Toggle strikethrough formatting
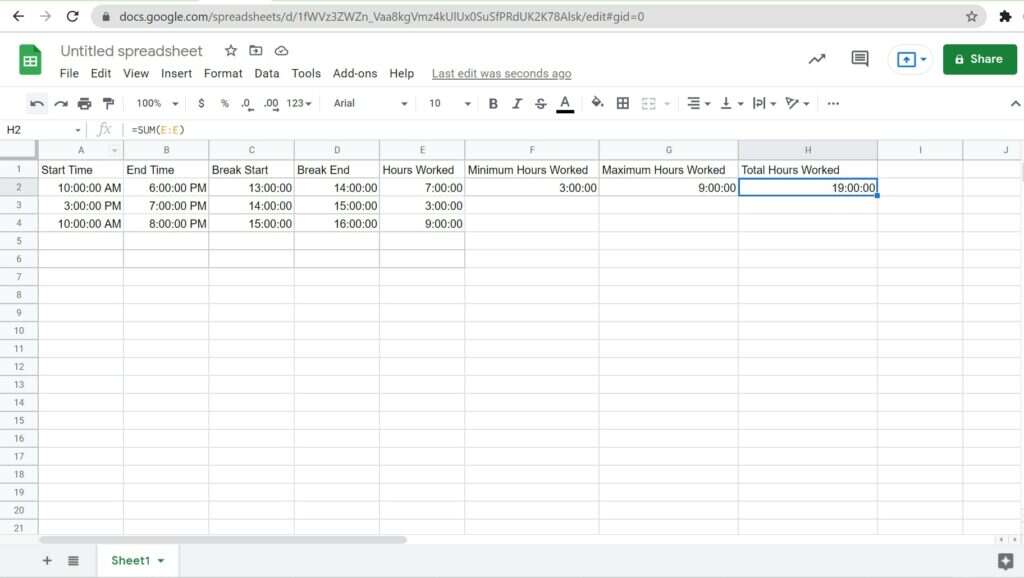Viewport: 1024px width, 578px height. (541, 103)
